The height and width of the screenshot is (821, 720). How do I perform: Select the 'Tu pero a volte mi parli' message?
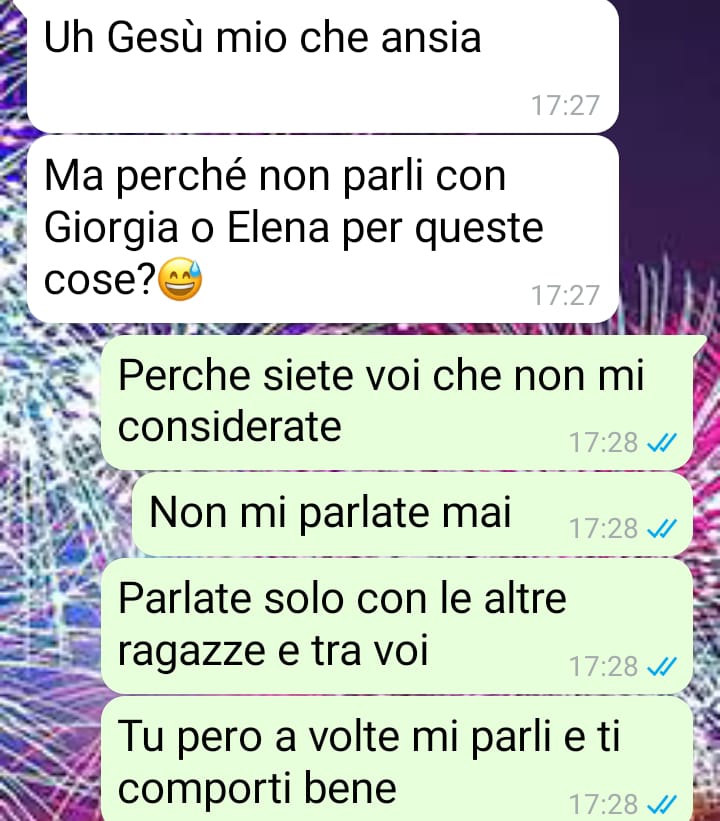coord(397,759)
